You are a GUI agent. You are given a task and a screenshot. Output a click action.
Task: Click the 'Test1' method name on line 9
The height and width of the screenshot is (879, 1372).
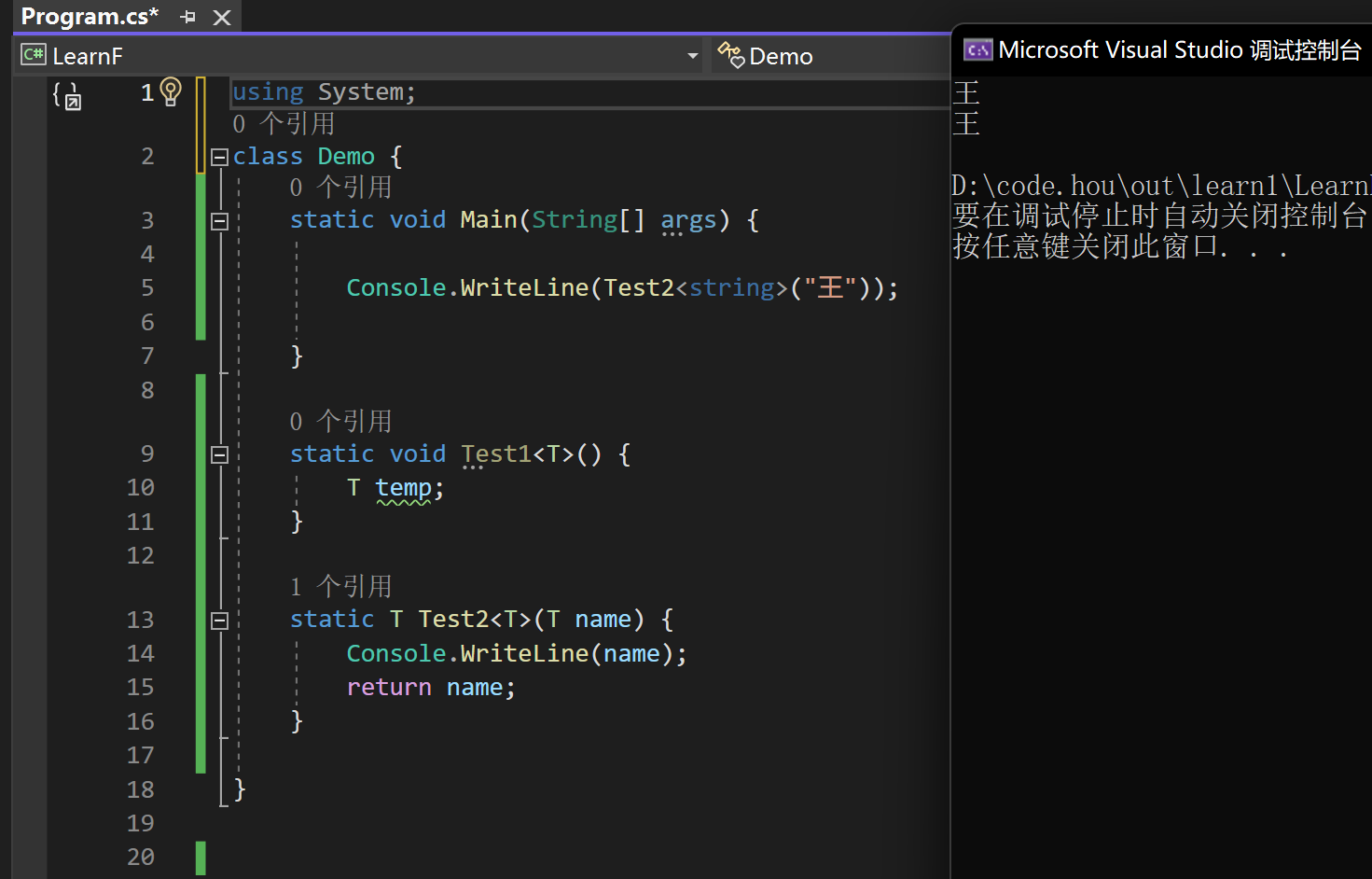496,453
